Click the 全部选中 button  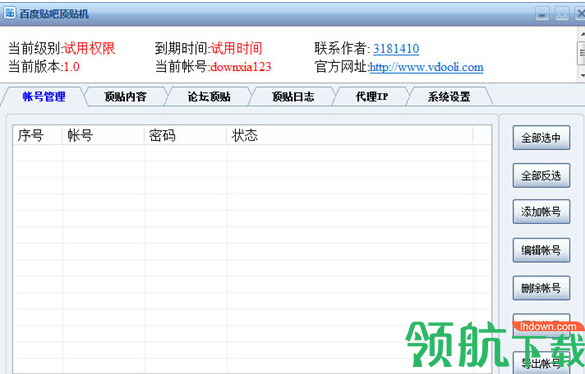[x=541, y=138]
